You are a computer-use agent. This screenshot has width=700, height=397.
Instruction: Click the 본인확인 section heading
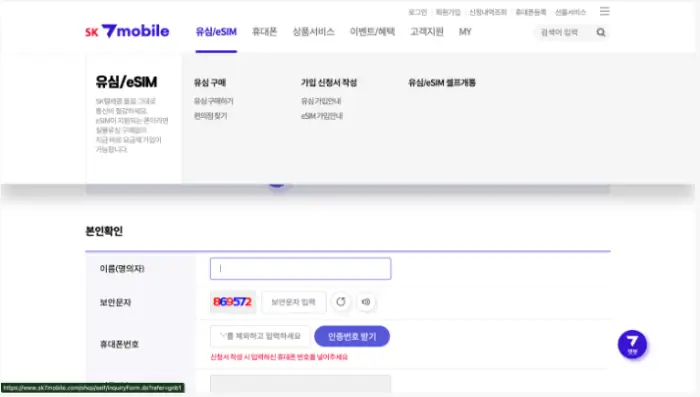[104, 231]
